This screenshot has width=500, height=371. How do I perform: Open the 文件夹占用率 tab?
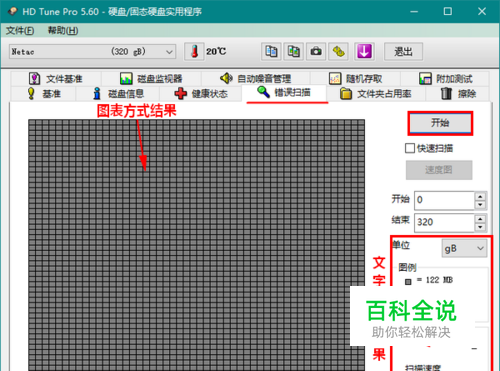tap(376, 94)
